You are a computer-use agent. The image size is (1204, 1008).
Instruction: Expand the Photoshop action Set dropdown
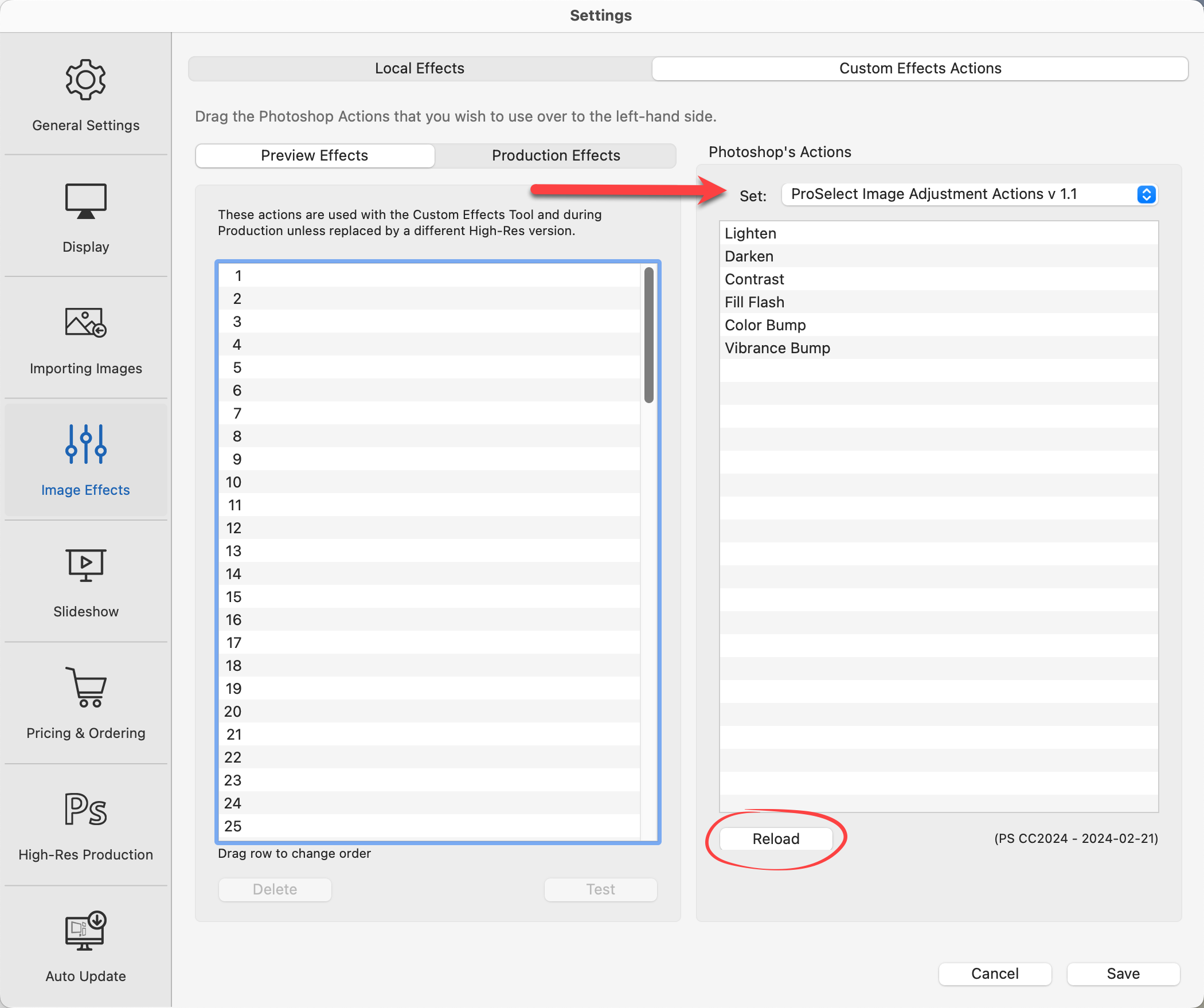coord(1146,194)
